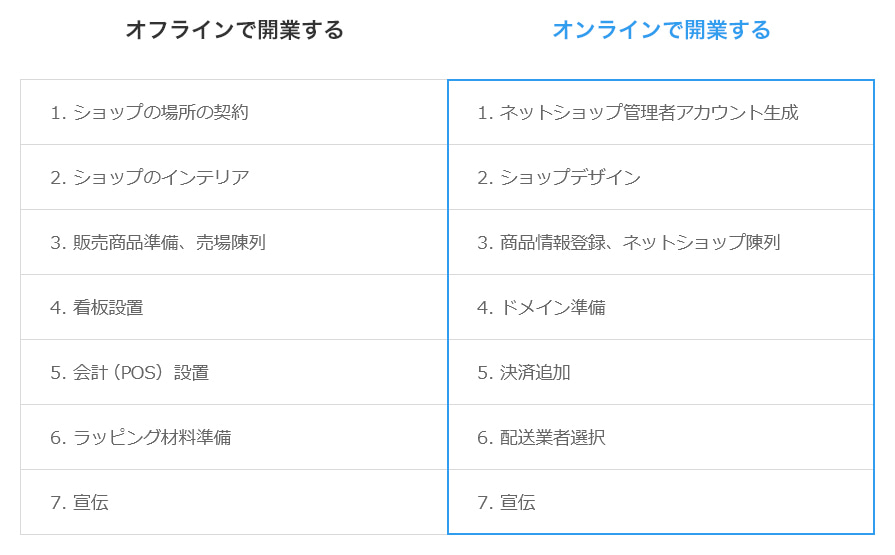Screen dimensions: 895x555
Task: Click the 決済追加 row
Action: [661, 372]
